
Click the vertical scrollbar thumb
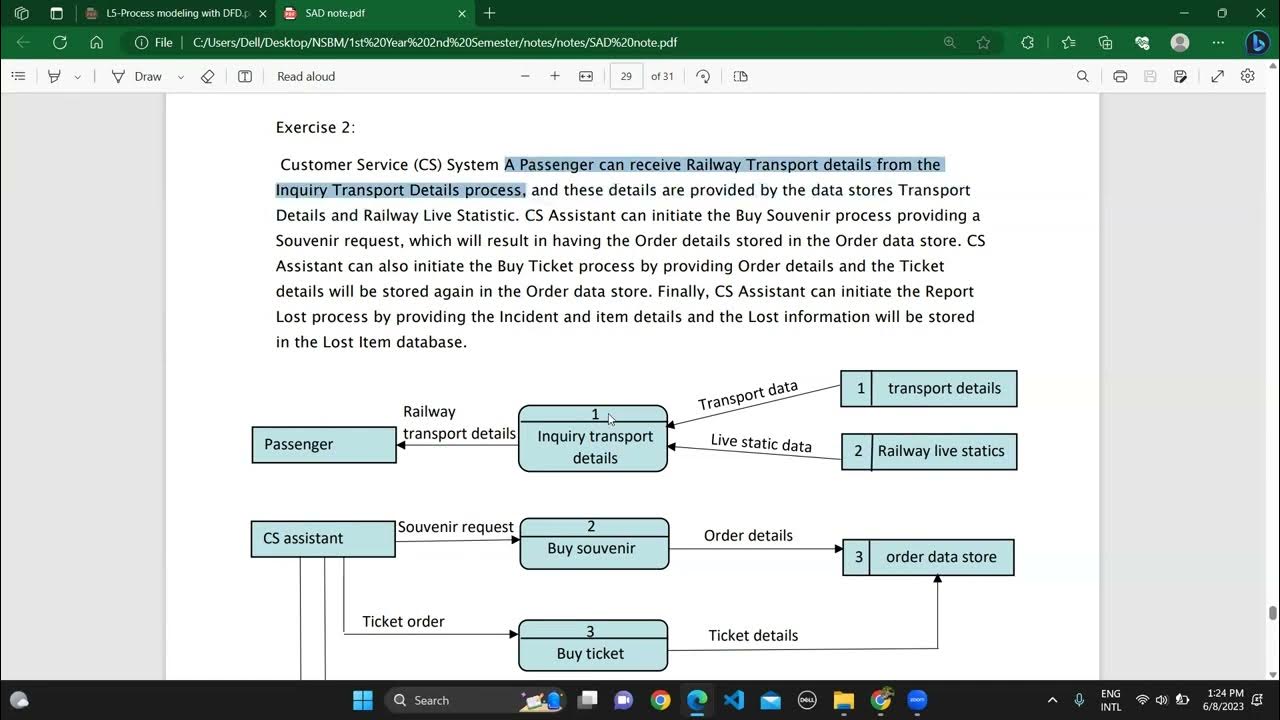tap(1273, 613)
